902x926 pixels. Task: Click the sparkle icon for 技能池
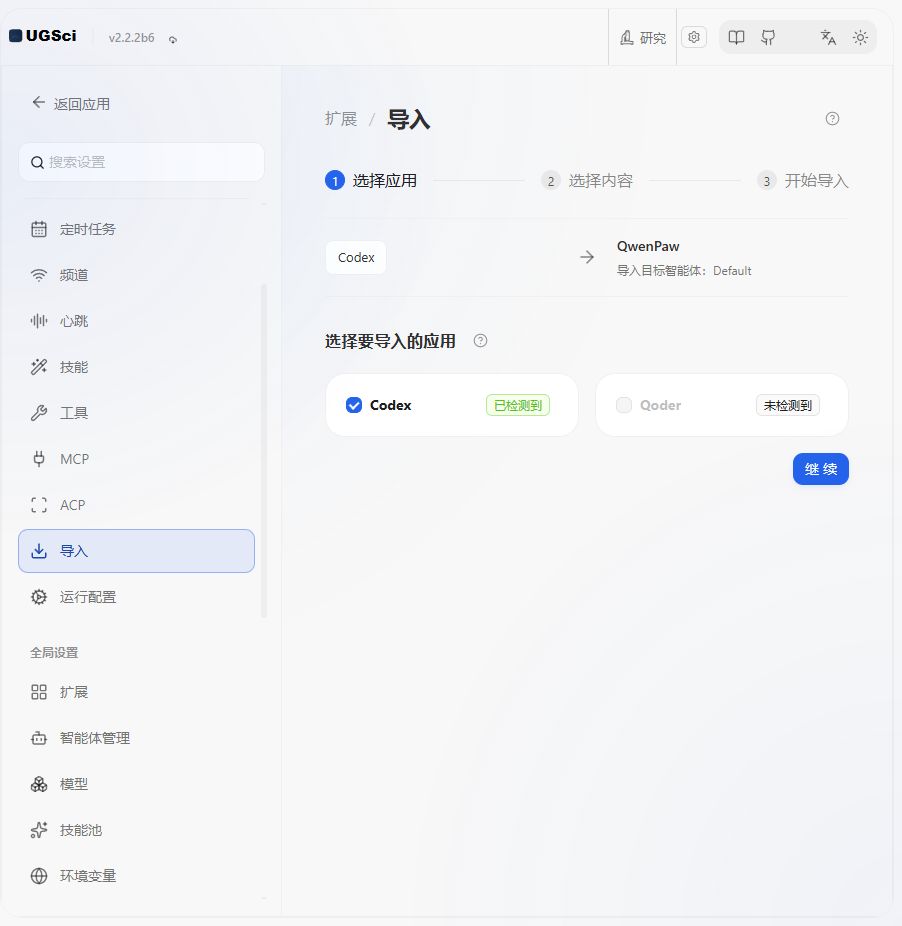[x=39, y=830]
